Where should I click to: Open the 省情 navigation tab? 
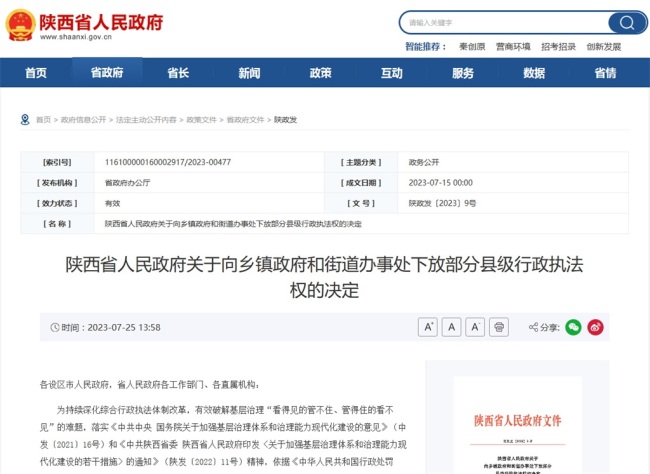coord(605,73)
